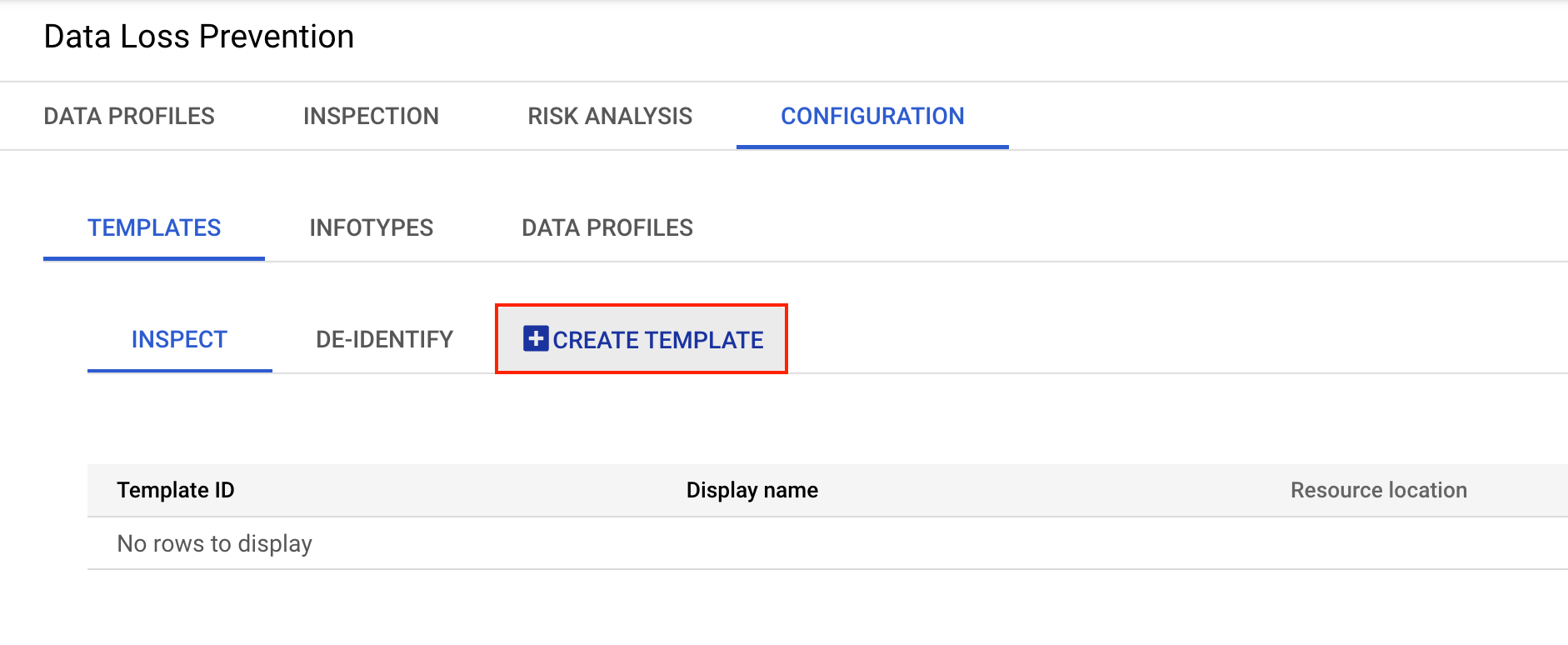Select the TEMPLATES sub-tab
The image size is (1568, 645).
click(x=154, y=227)
